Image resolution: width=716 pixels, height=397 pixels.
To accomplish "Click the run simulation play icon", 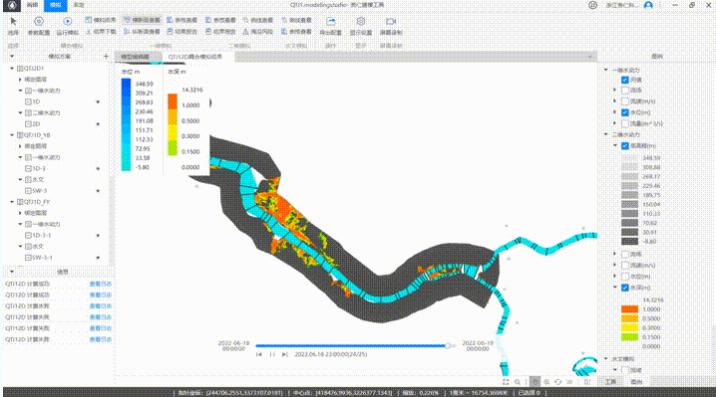I will (68, 21).
